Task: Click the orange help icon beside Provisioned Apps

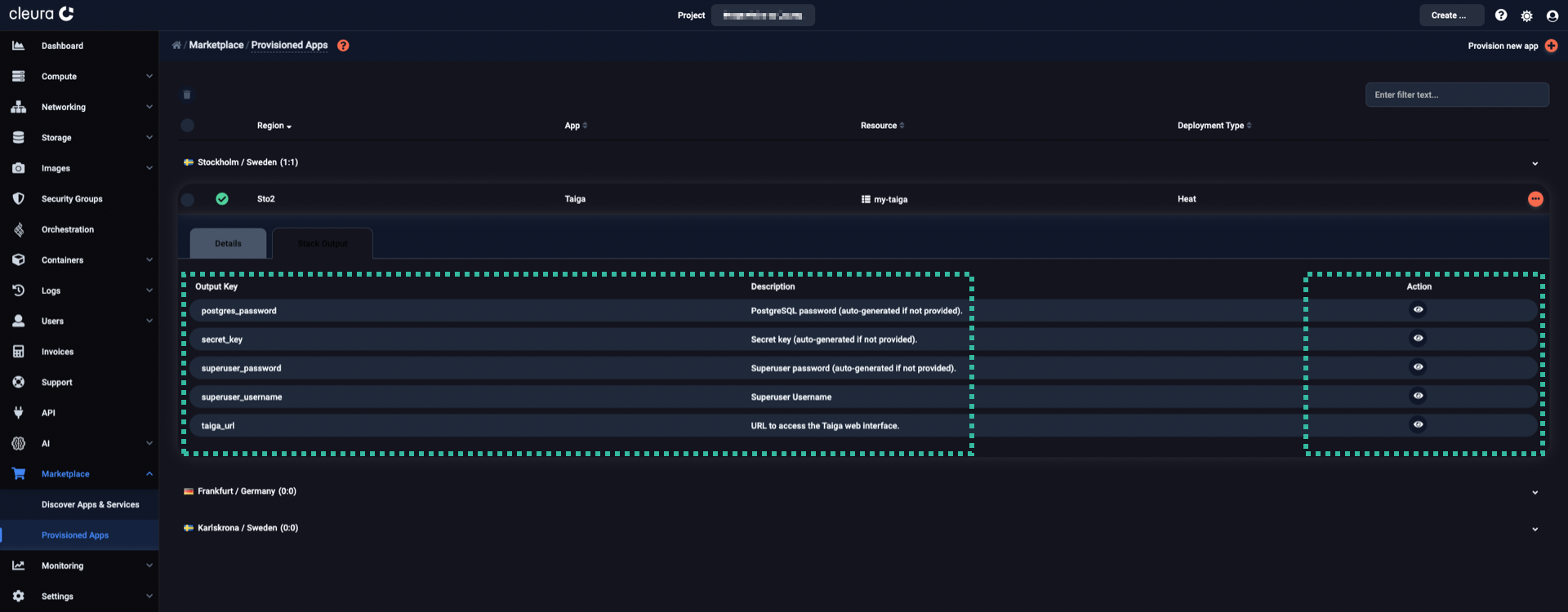Action: [343, 46]
